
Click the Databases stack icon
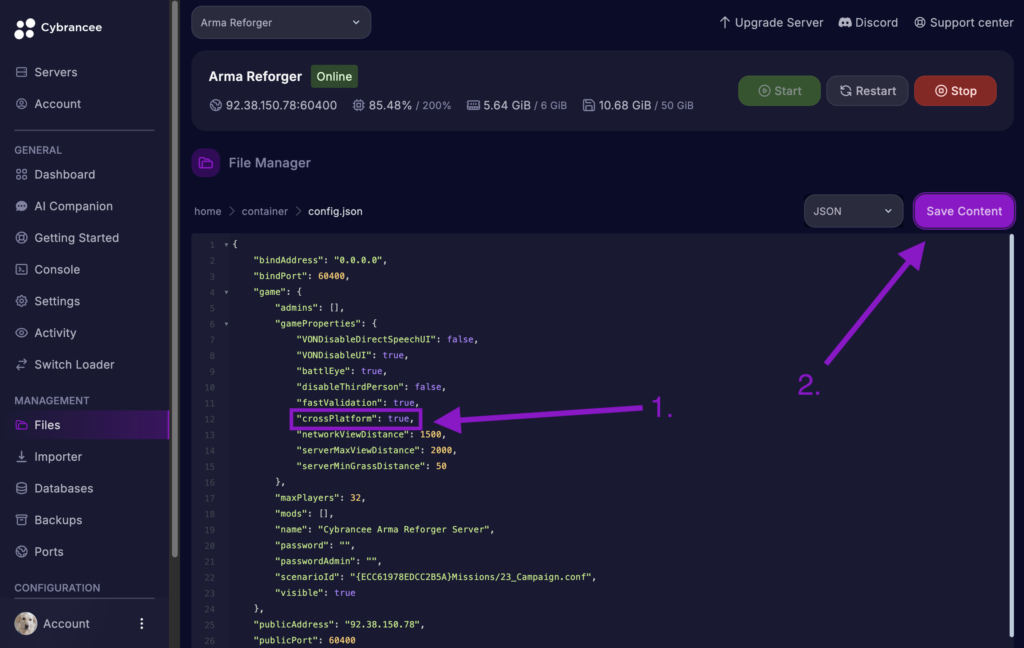point(22,489)
